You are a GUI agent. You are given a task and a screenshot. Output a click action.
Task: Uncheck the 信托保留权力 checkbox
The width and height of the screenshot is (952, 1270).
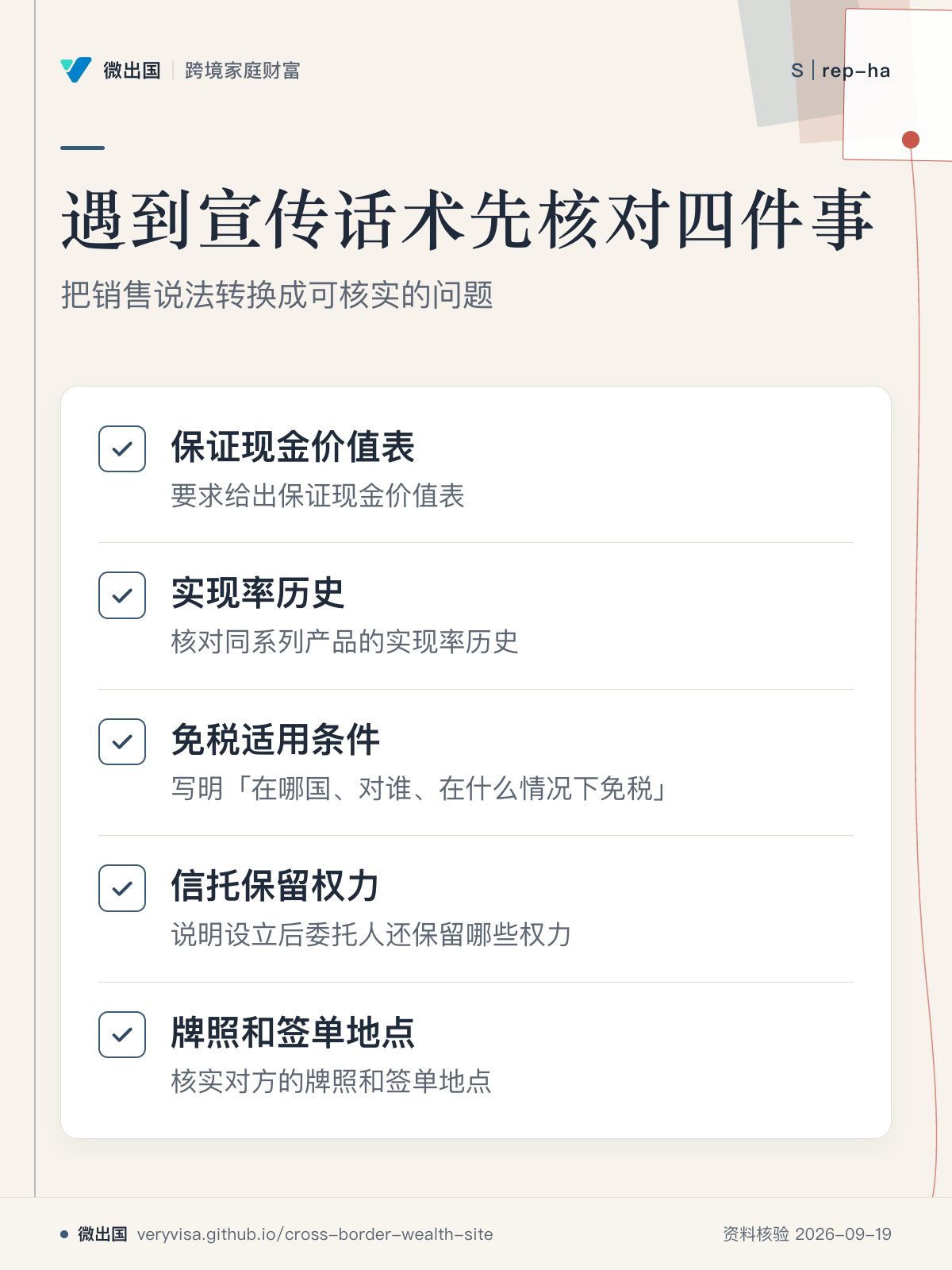122,888
